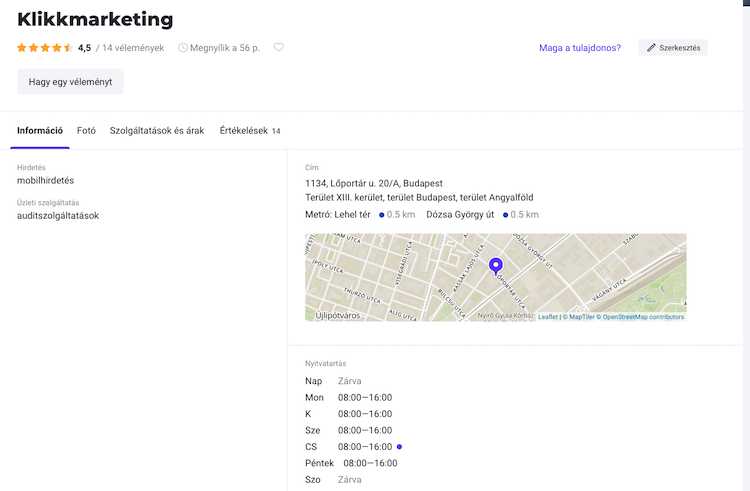Click the address 1134, Lőportár u. 20/A

(374, 183)
